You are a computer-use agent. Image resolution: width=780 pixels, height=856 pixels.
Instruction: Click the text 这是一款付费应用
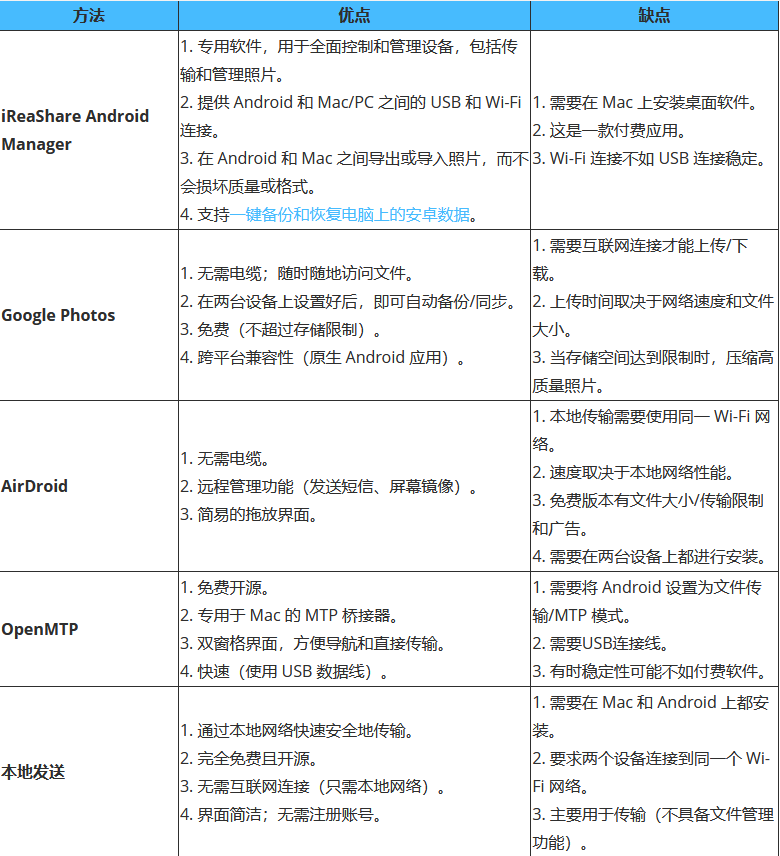[614, 130]
